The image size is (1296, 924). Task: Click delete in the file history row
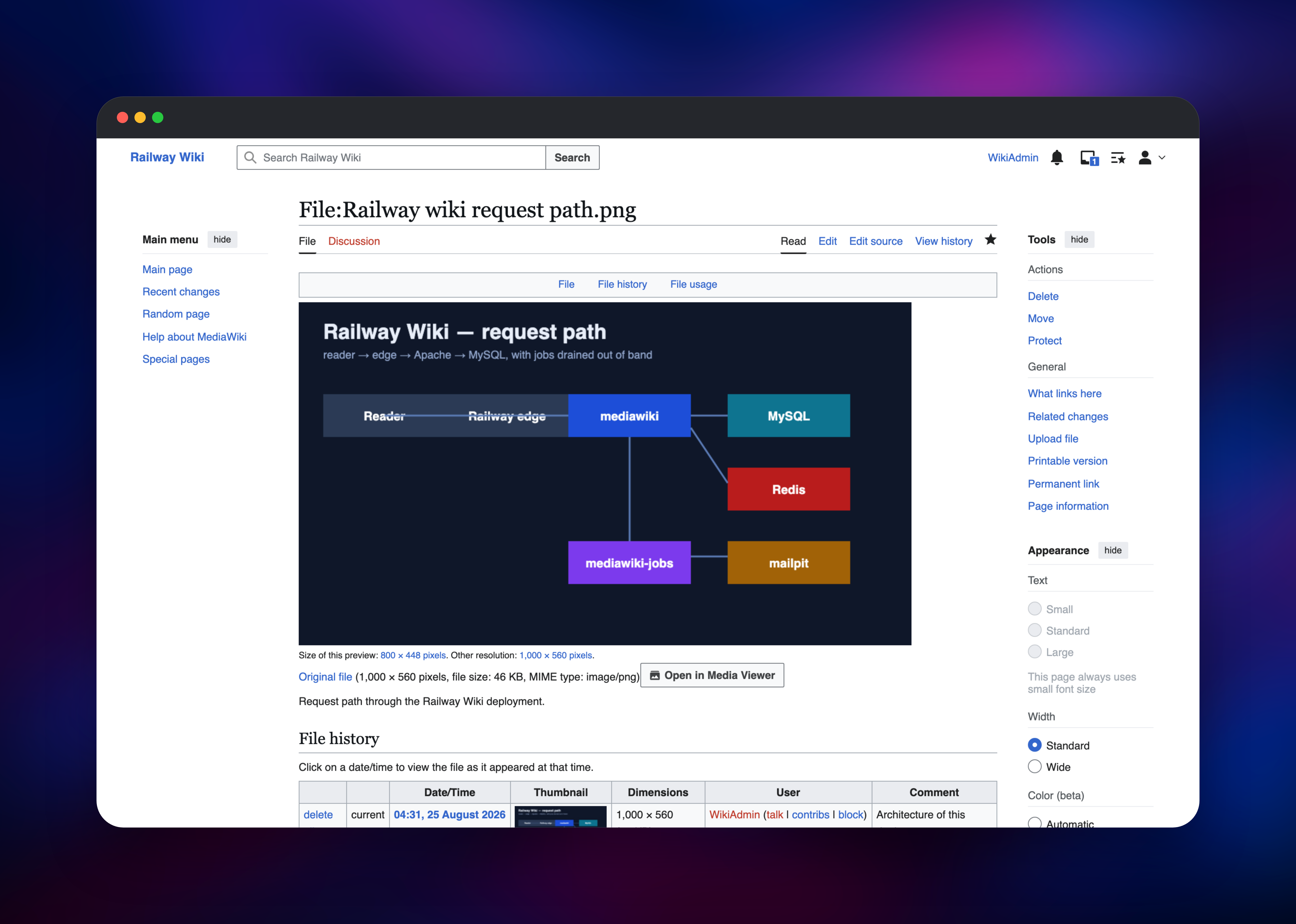tap(318, 815)
